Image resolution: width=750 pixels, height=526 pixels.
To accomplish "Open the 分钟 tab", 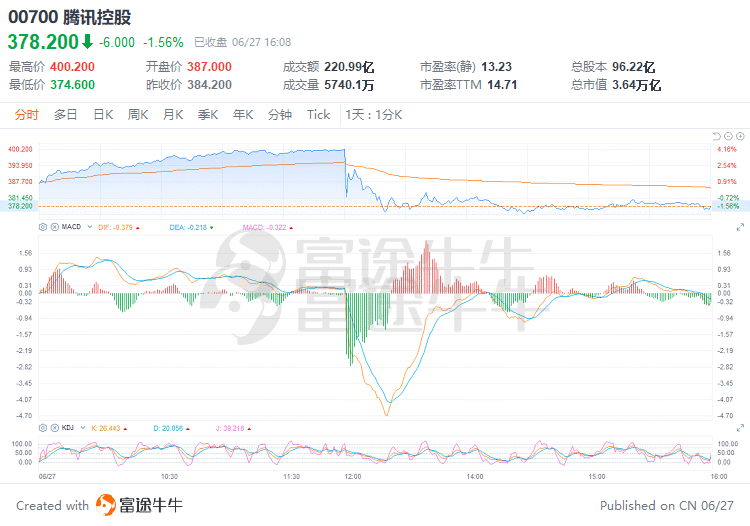I will pyautogui.click(x=280, y=115).
